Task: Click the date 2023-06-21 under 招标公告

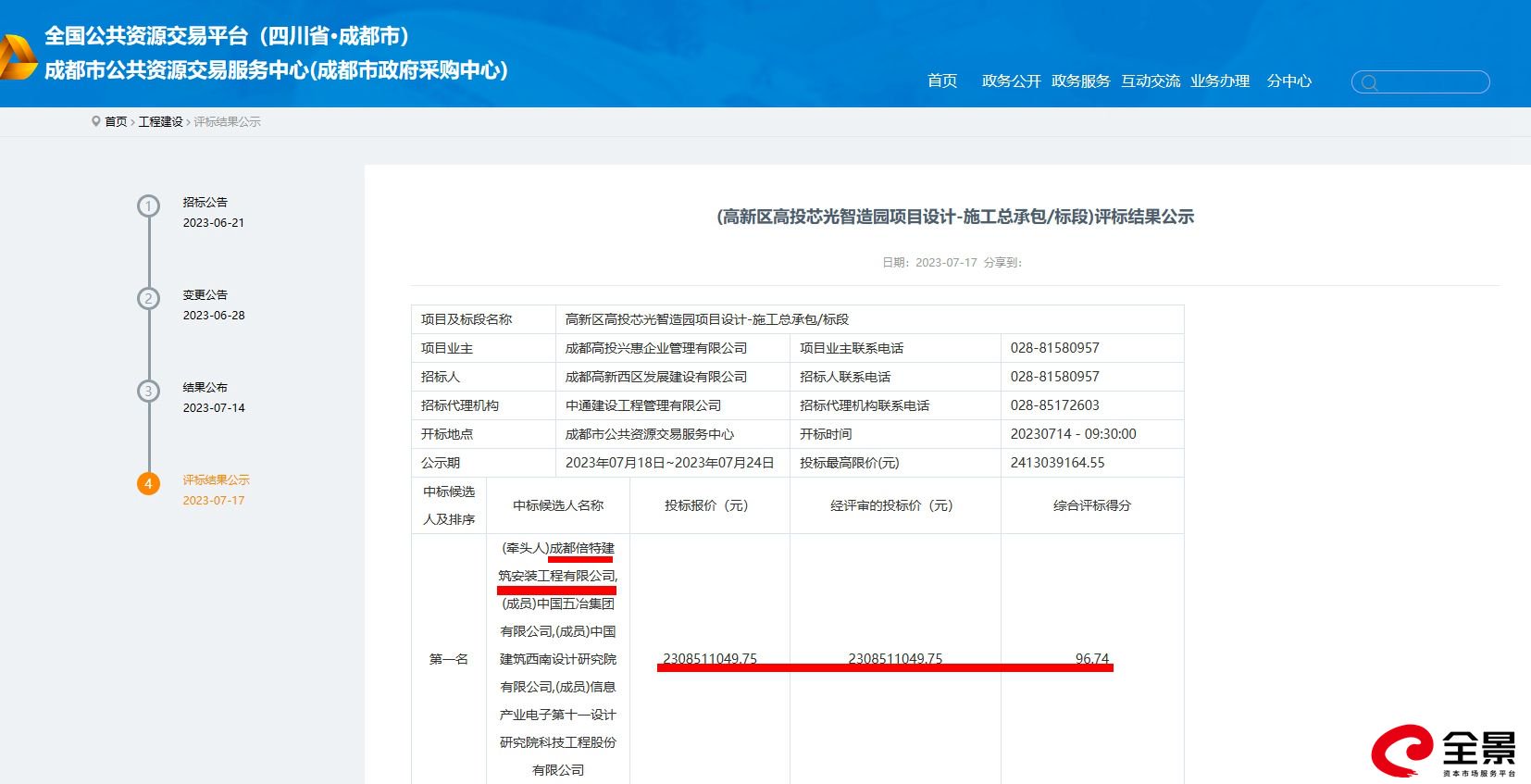Action: coord(214,223)
